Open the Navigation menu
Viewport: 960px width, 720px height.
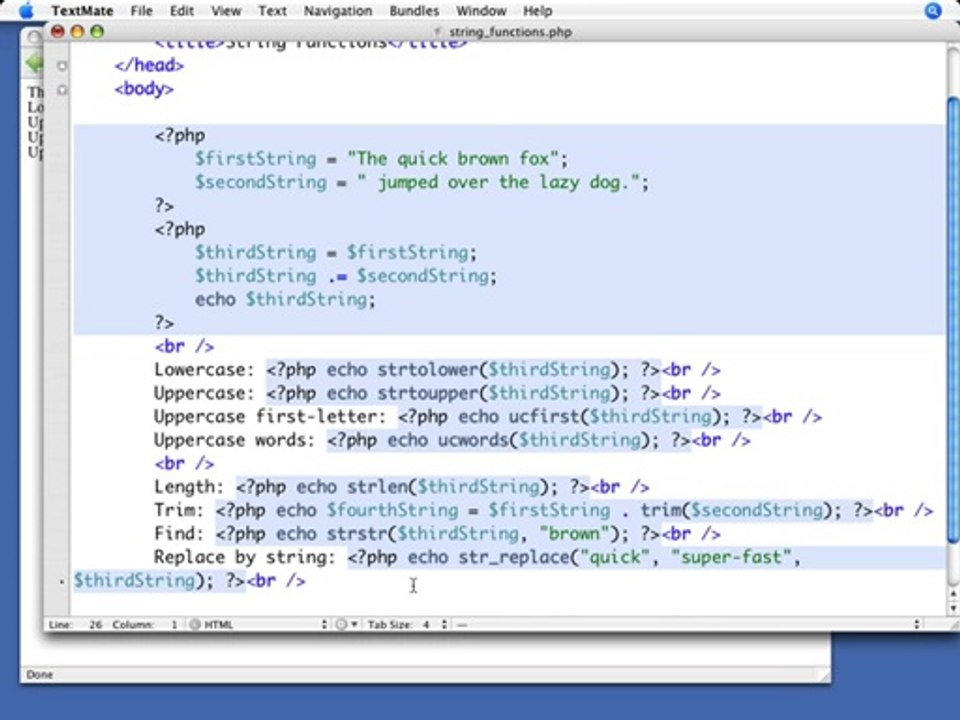pos(338,11)
